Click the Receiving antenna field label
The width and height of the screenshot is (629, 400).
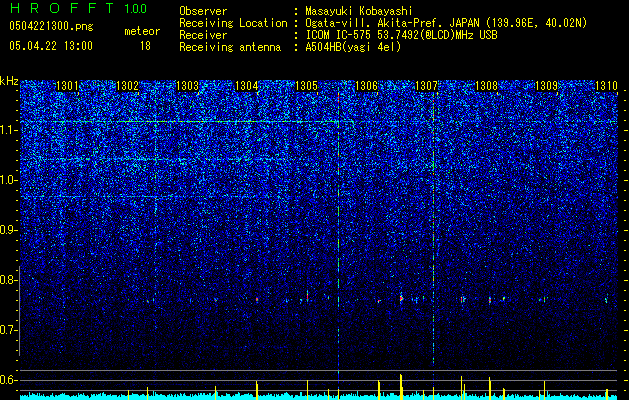[x=230, y=47]
